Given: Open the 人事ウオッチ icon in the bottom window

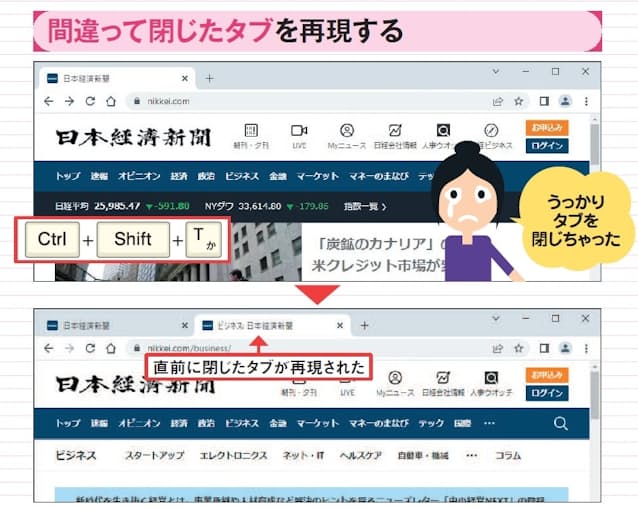Looking at the screenshot, I should [x=491, y=384].
